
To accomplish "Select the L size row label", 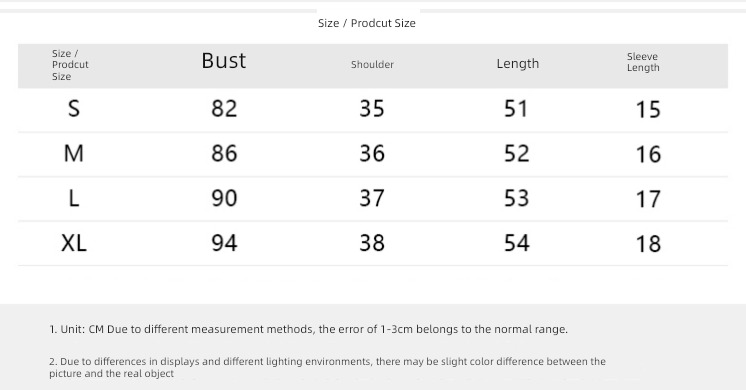I will tap(74, 198).
